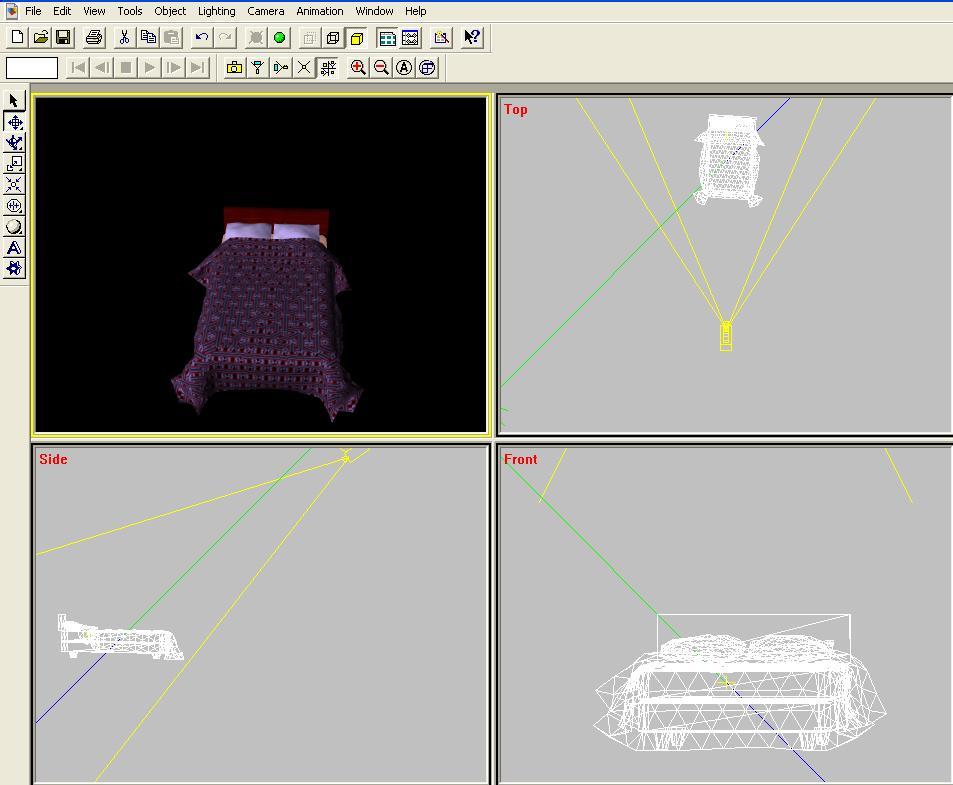This screenshot has width=953, height=785.
Task: Click the frame number input box
Action: [x=32, y=68]
